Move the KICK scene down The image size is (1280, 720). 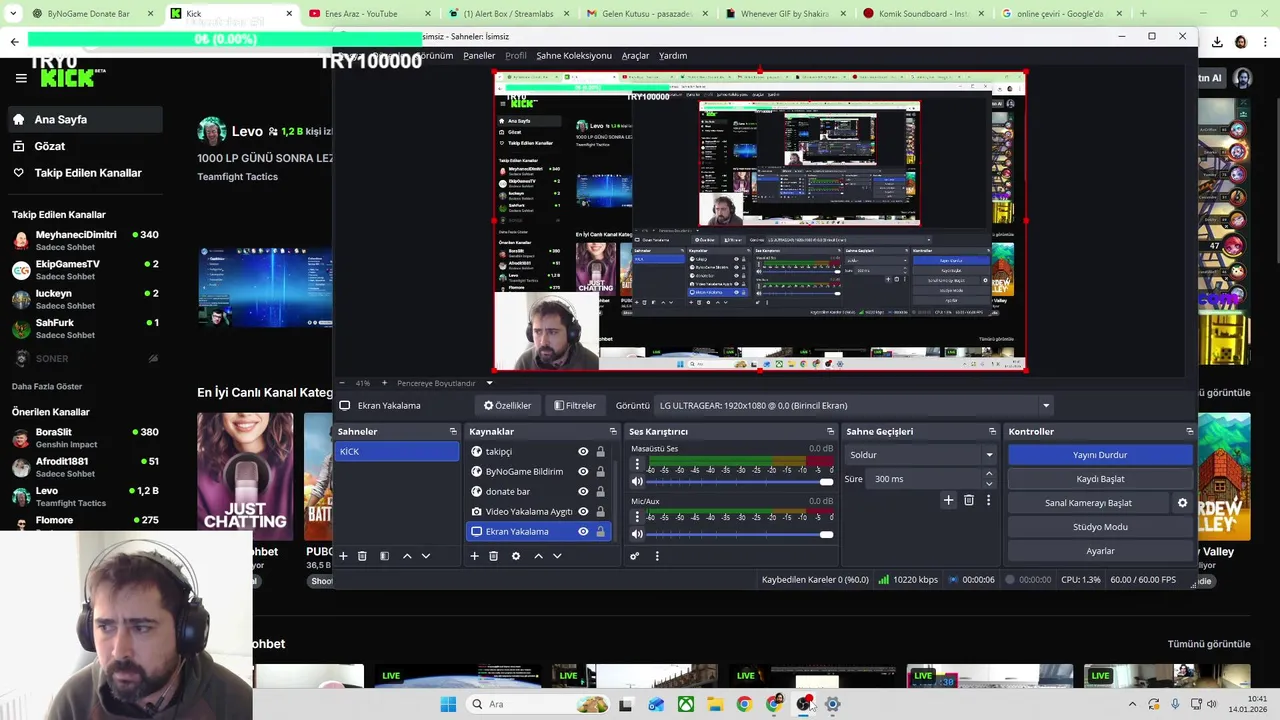pyautogui.click(x=426, y=556)
